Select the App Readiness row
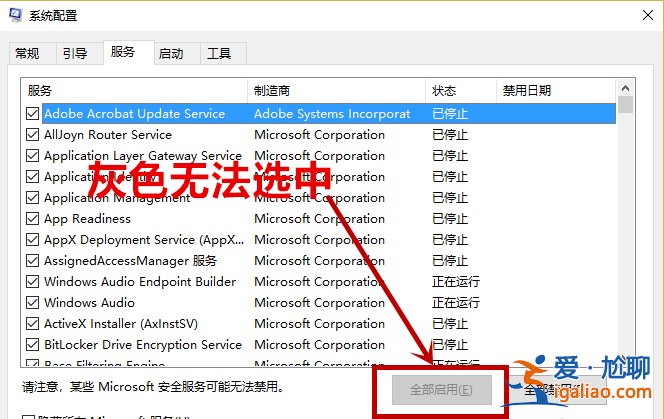This screenshot has height=419, width=664. pos(320,219)
